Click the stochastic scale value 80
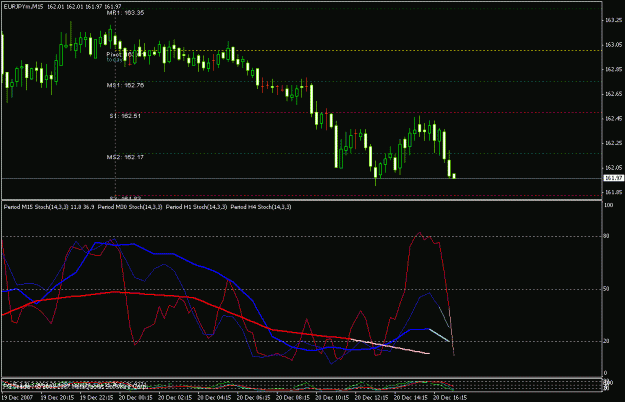625x402 pixels. [606, 236]
